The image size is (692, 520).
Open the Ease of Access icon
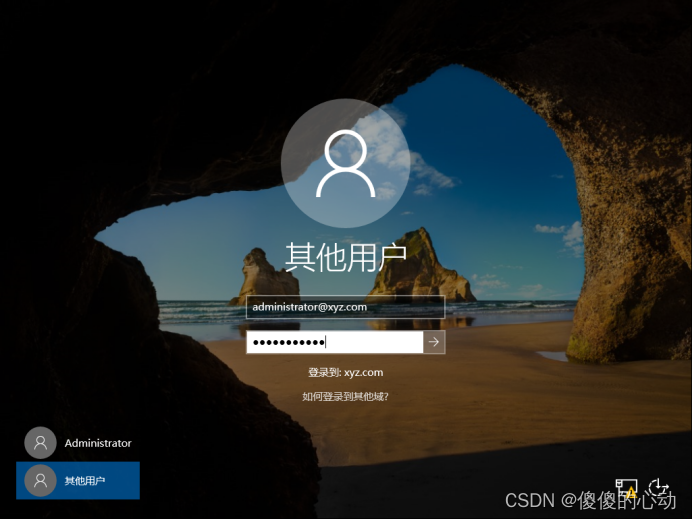pos(659,488)
